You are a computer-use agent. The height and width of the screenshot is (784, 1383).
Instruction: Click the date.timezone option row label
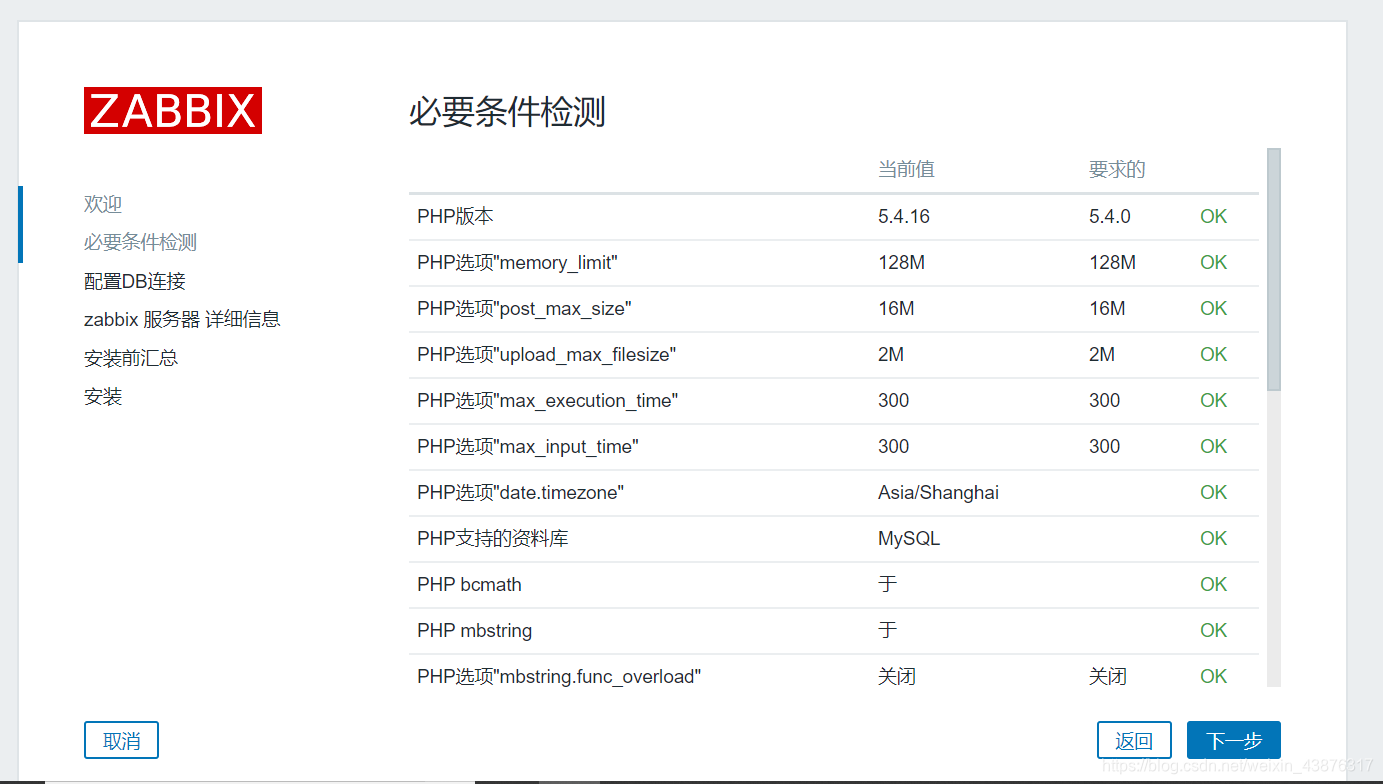[520, 492]
